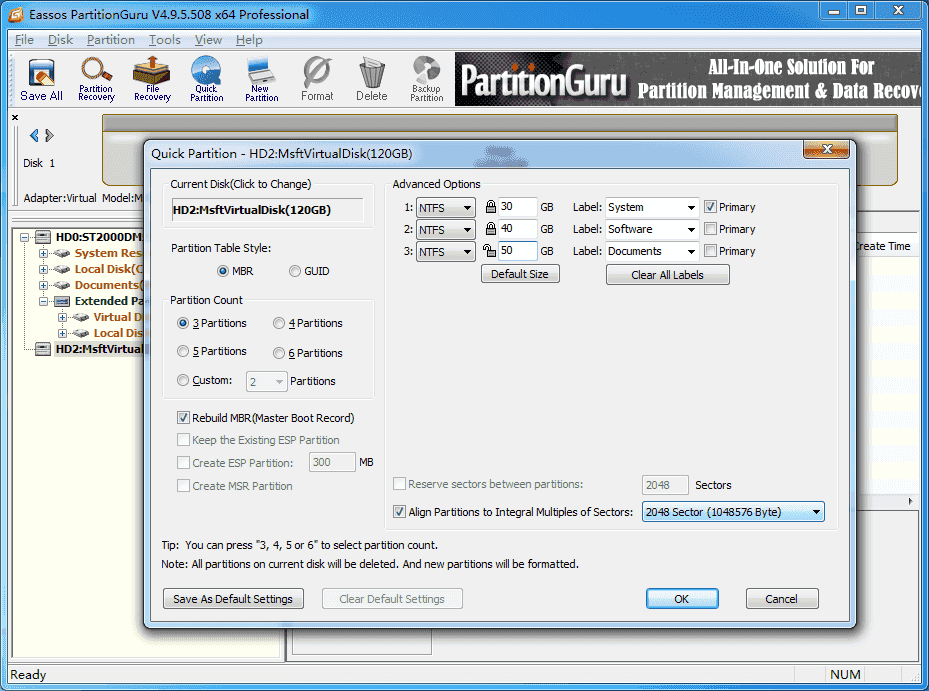Click the Quick Partition toolbar icon
The image size is (929, 691).
pos(206,79)
